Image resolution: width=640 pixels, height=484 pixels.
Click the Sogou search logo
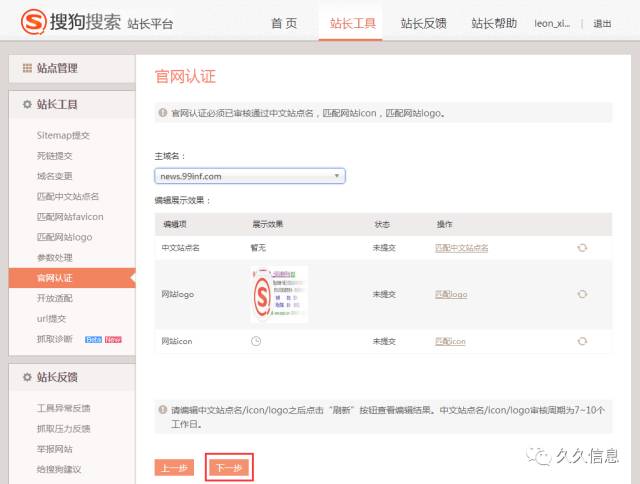coord(70,22)
